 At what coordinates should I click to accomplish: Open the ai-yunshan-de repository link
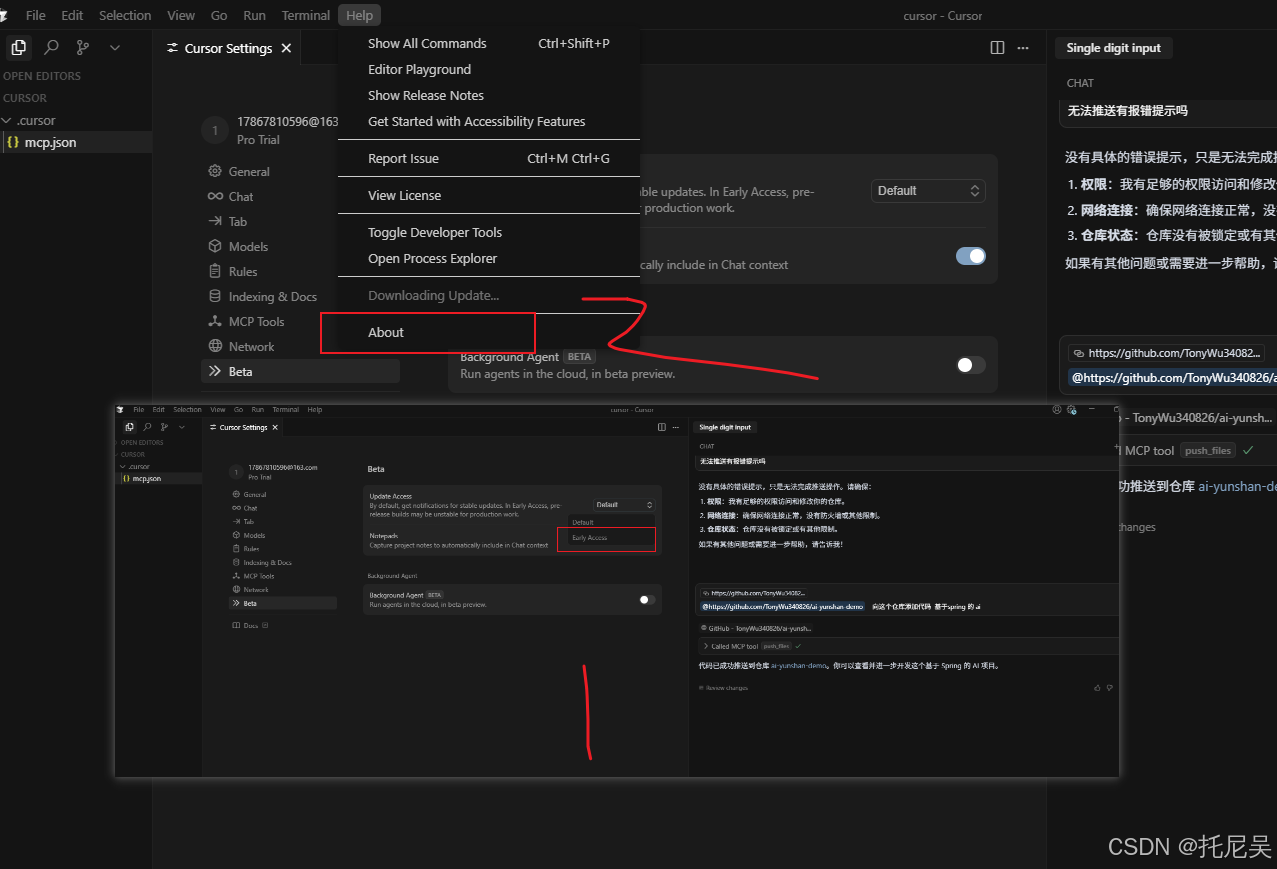1237,486
